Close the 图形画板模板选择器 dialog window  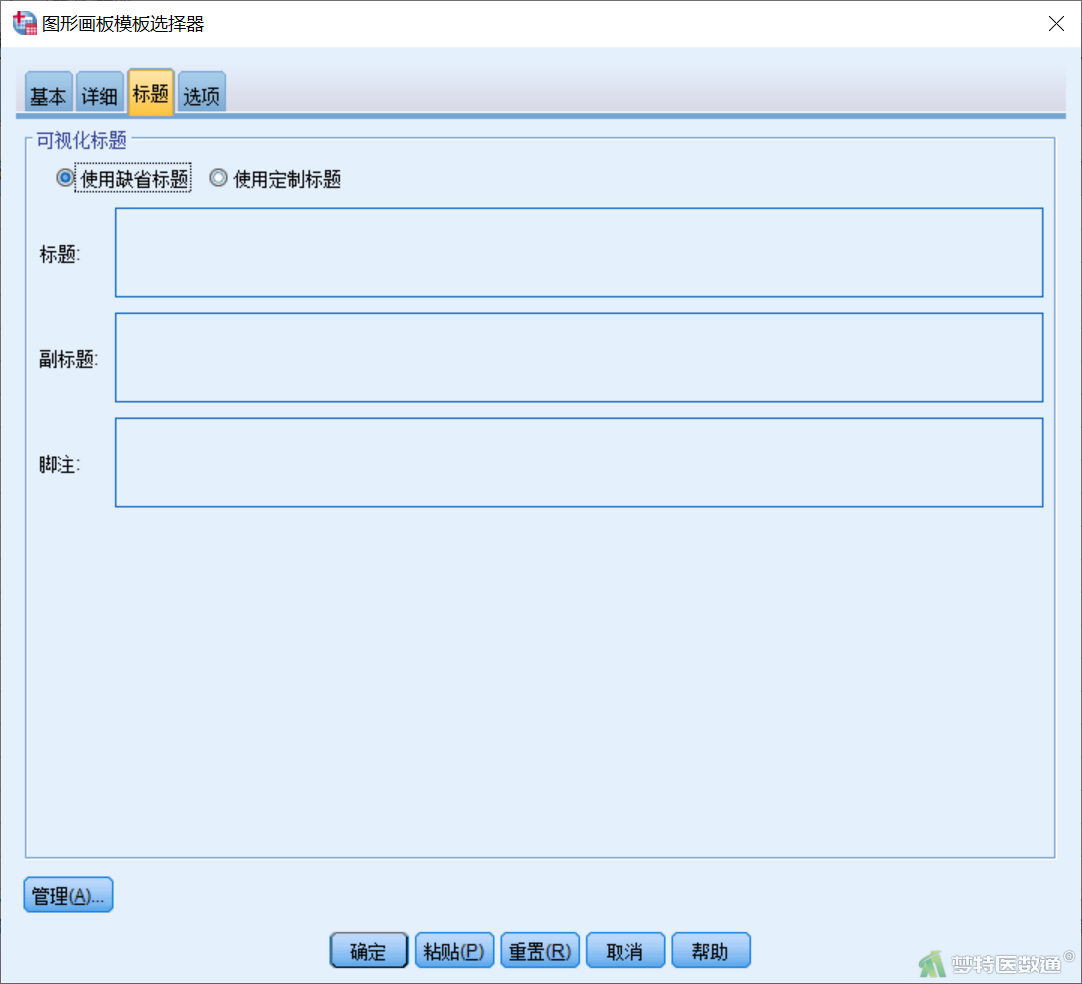tap(1056, 23)
